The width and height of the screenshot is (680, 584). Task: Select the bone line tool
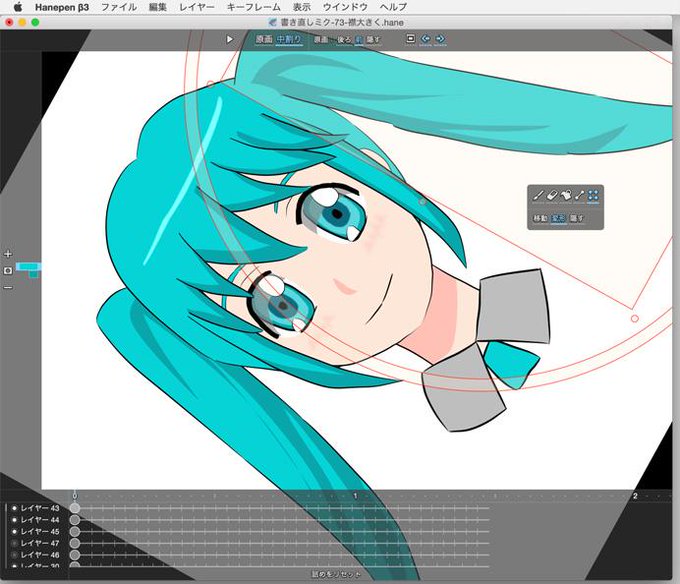[x=579, y=196]
